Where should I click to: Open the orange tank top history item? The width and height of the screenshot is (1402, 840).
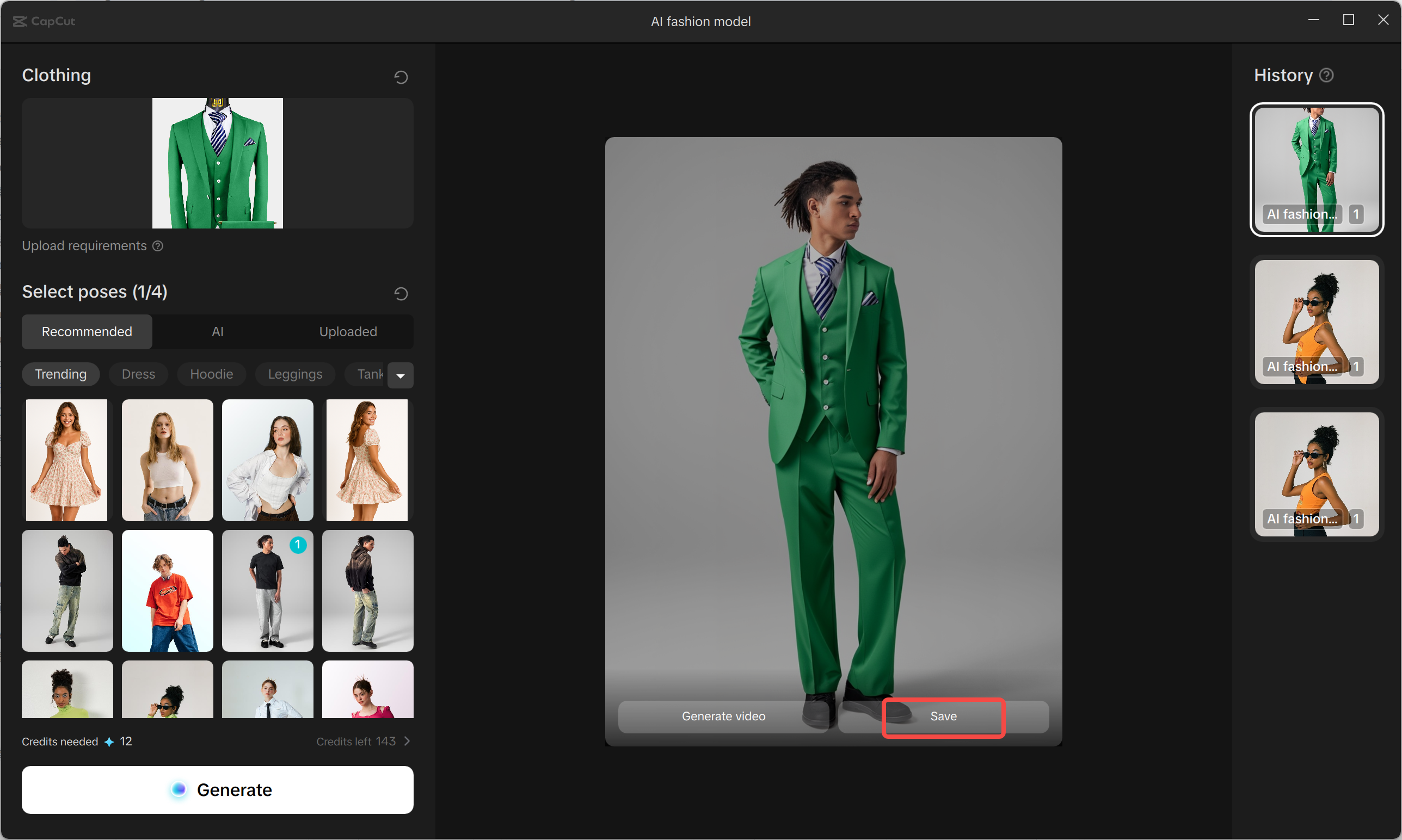(1317, 322)
